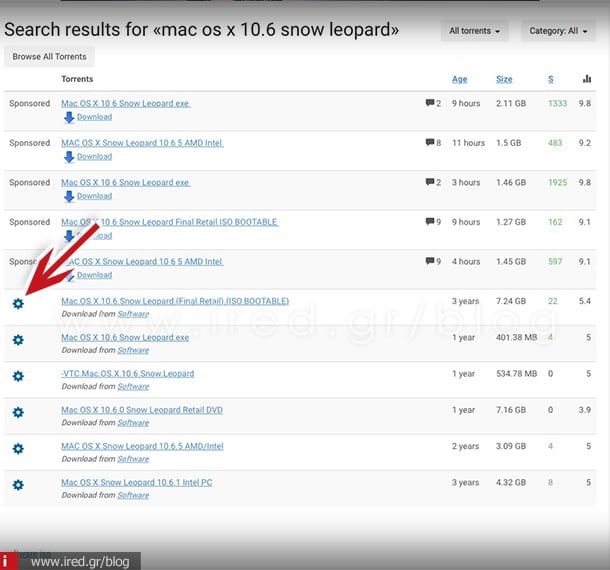Image resolution: width=610 pixels, height=570 pixels.
Task: Click blue download arrow icon in 2.11 GB sponsored row
Action: [69, 117]
